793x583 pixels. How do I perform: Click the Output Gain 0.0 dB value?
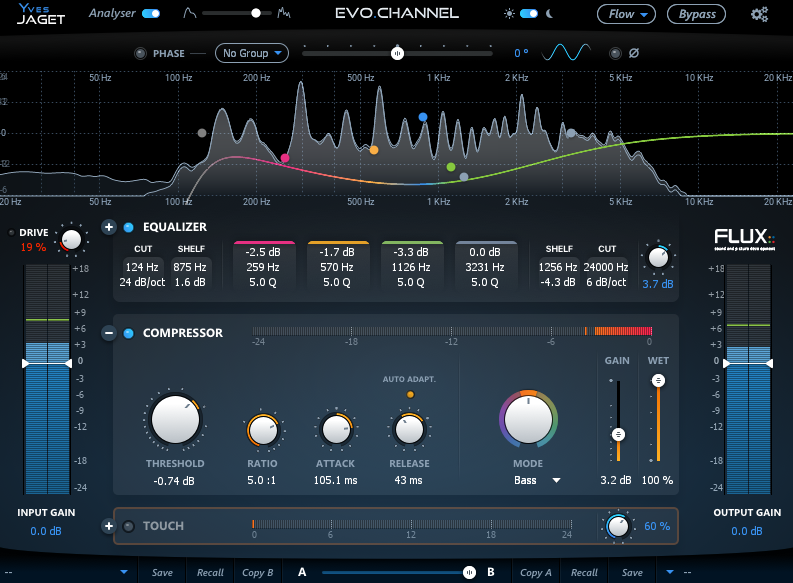coord(746,531)
